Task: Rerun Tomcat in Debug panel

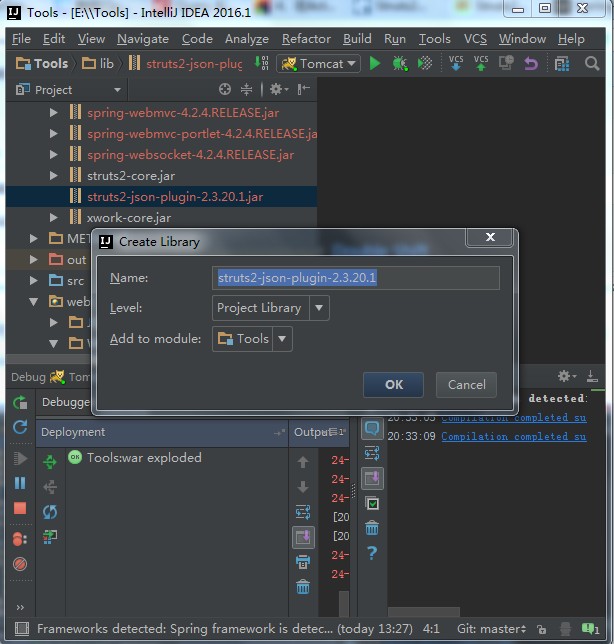Action: point(20,402)
